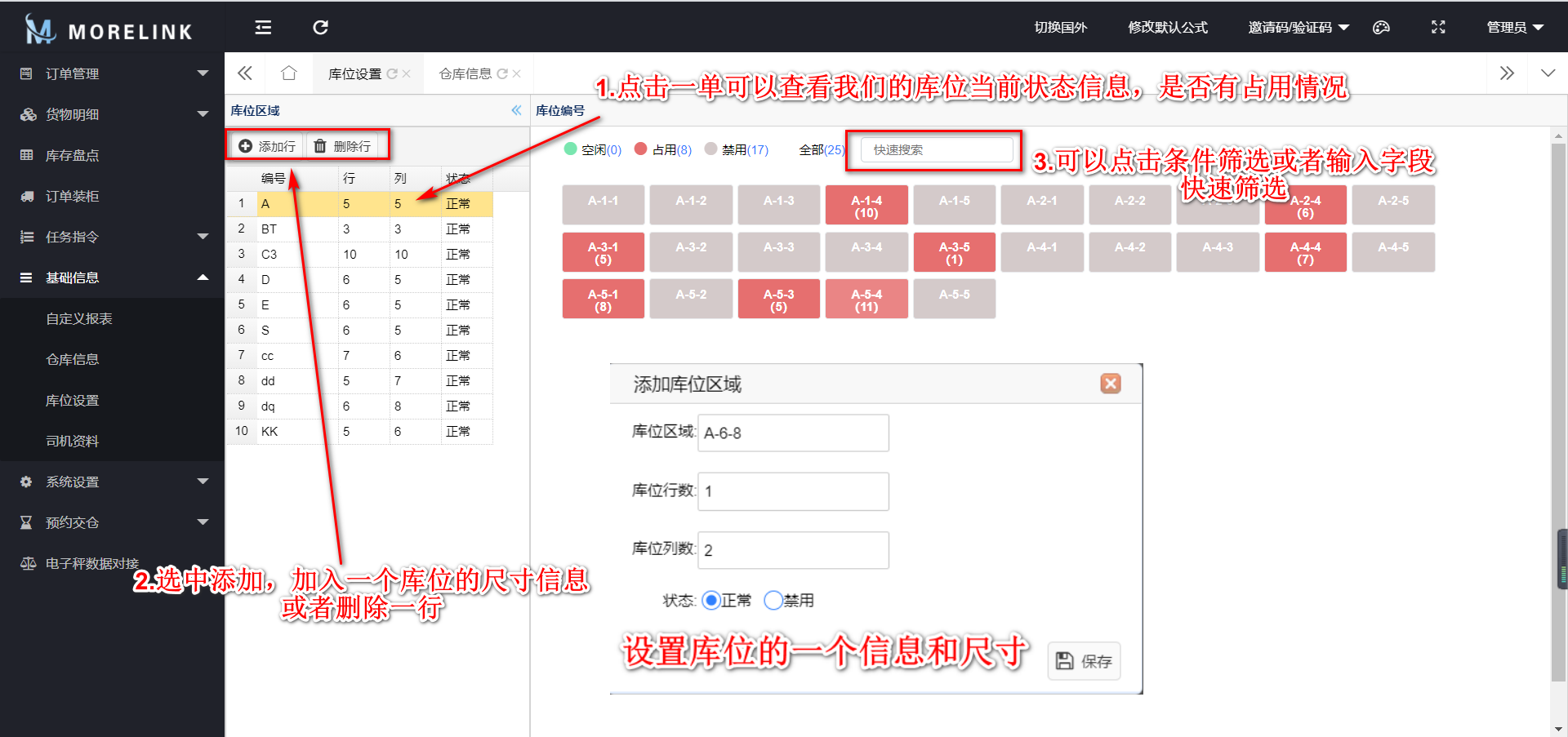Click the 库位区域 input field

click(793, 433)
